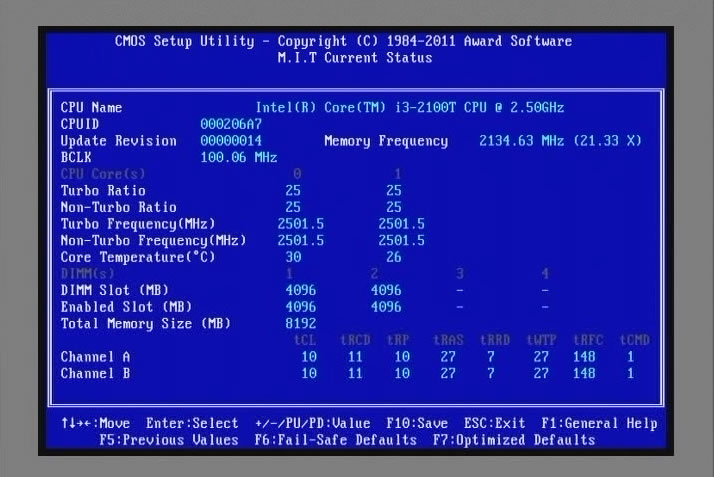Screen dimensions: 714x477
Task: Click the tCL column header
Action: pyautogui.click(x=305, y=340)
